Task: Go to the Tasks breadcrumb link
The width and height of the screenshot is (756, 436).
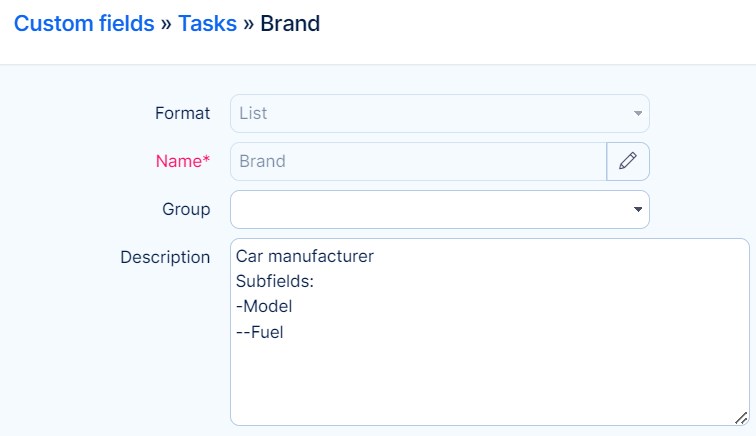Action: [x=207, y=23]
